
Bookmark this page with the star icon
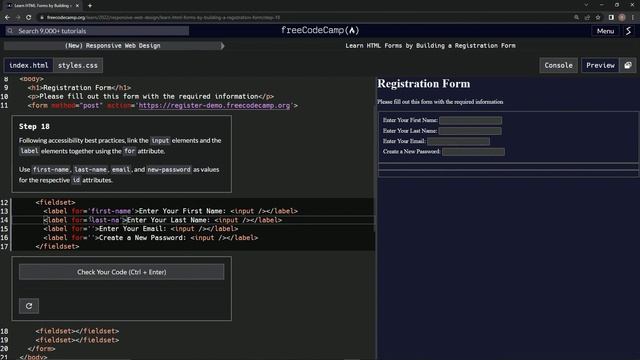(x=598, y=18)
